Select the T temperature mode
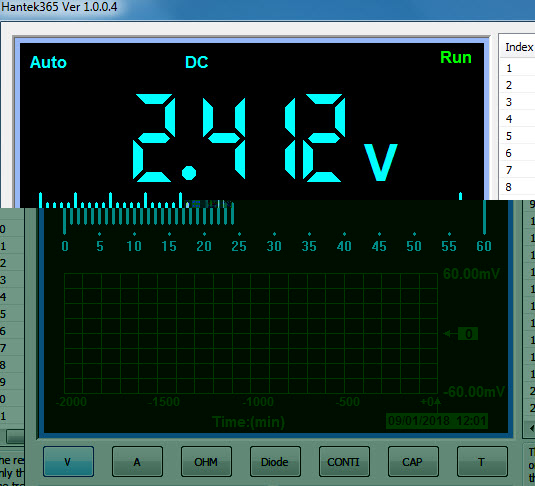Viewport: 535px width, 486px height. click(482, 461)
